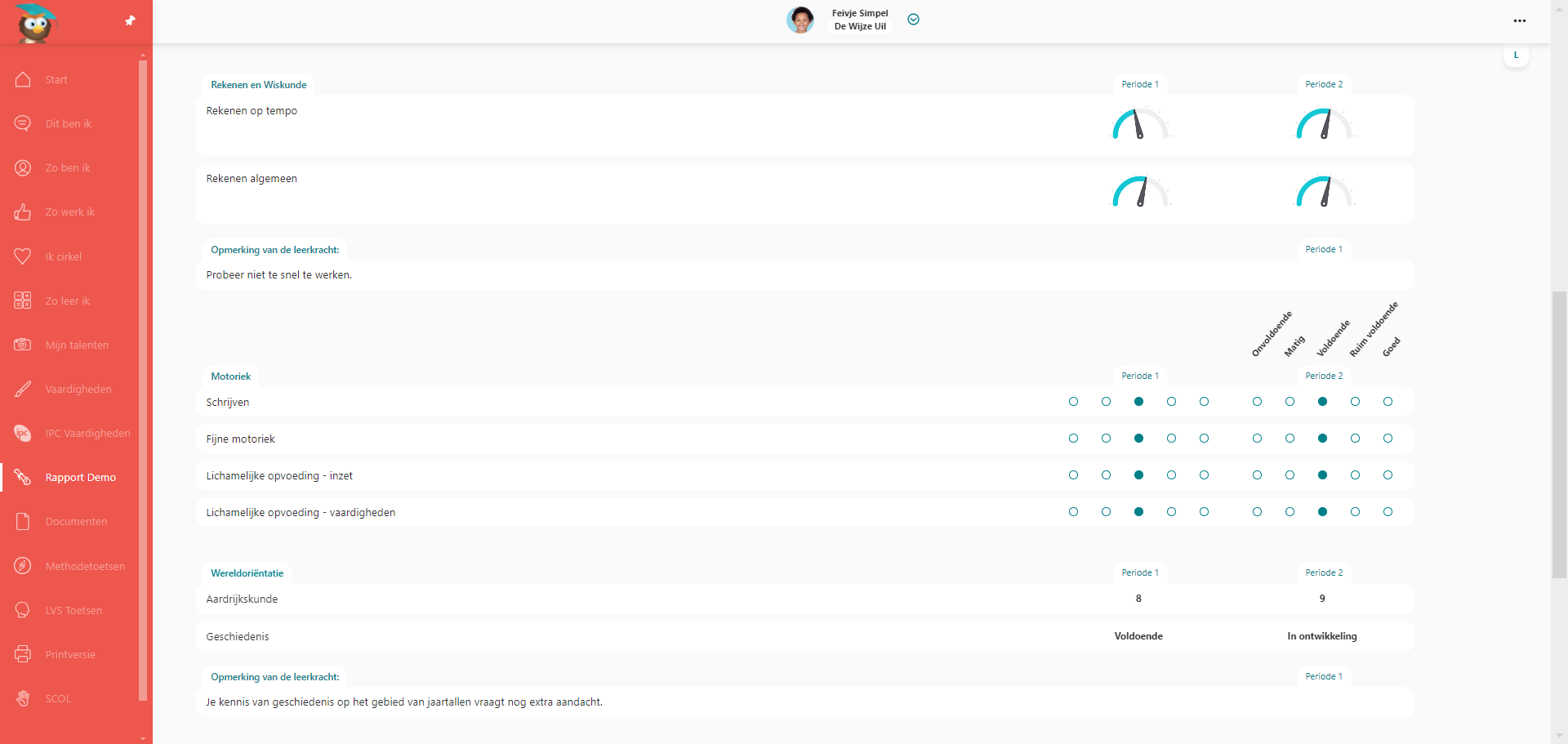Click the Zo leer ik grid icon
The height and width of the screenshot is (744, 1568).
pyautogui.click(x=23, y=301)
